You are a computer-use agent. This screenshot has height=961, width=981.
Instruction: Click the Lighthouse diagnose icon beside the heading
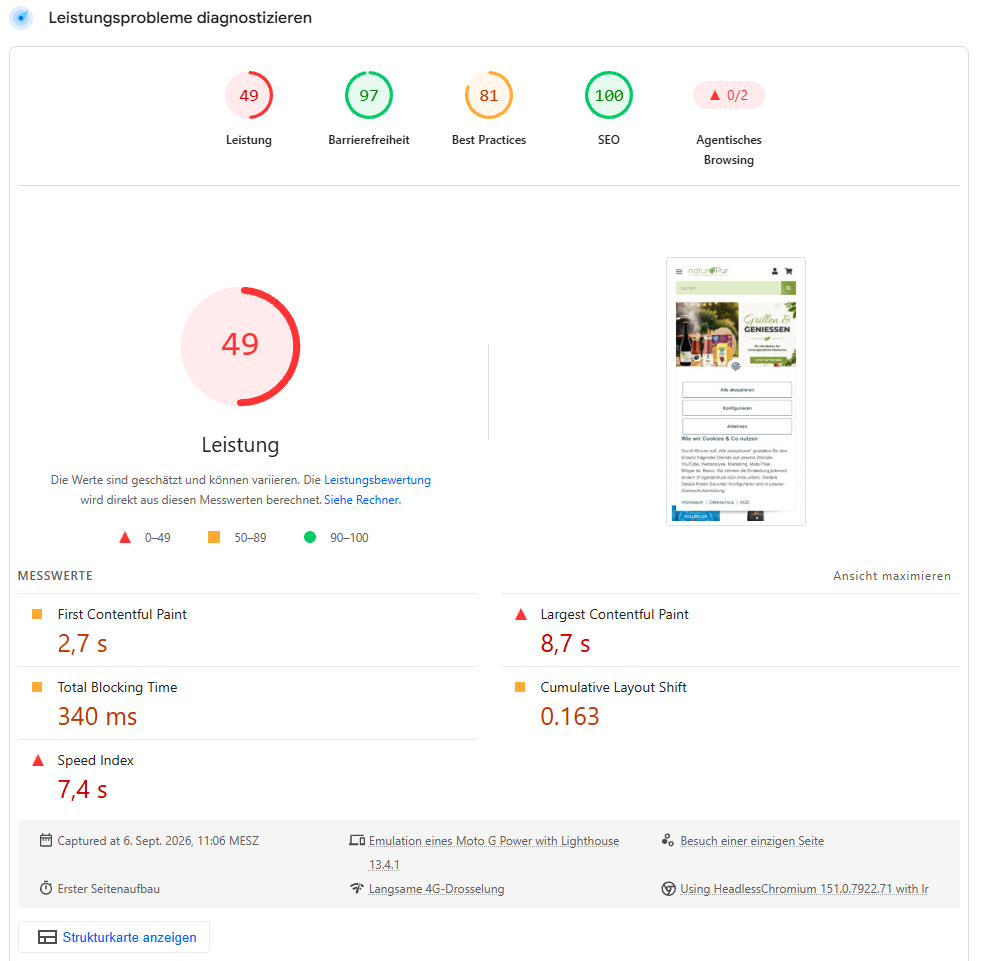[x=21, y=18]
